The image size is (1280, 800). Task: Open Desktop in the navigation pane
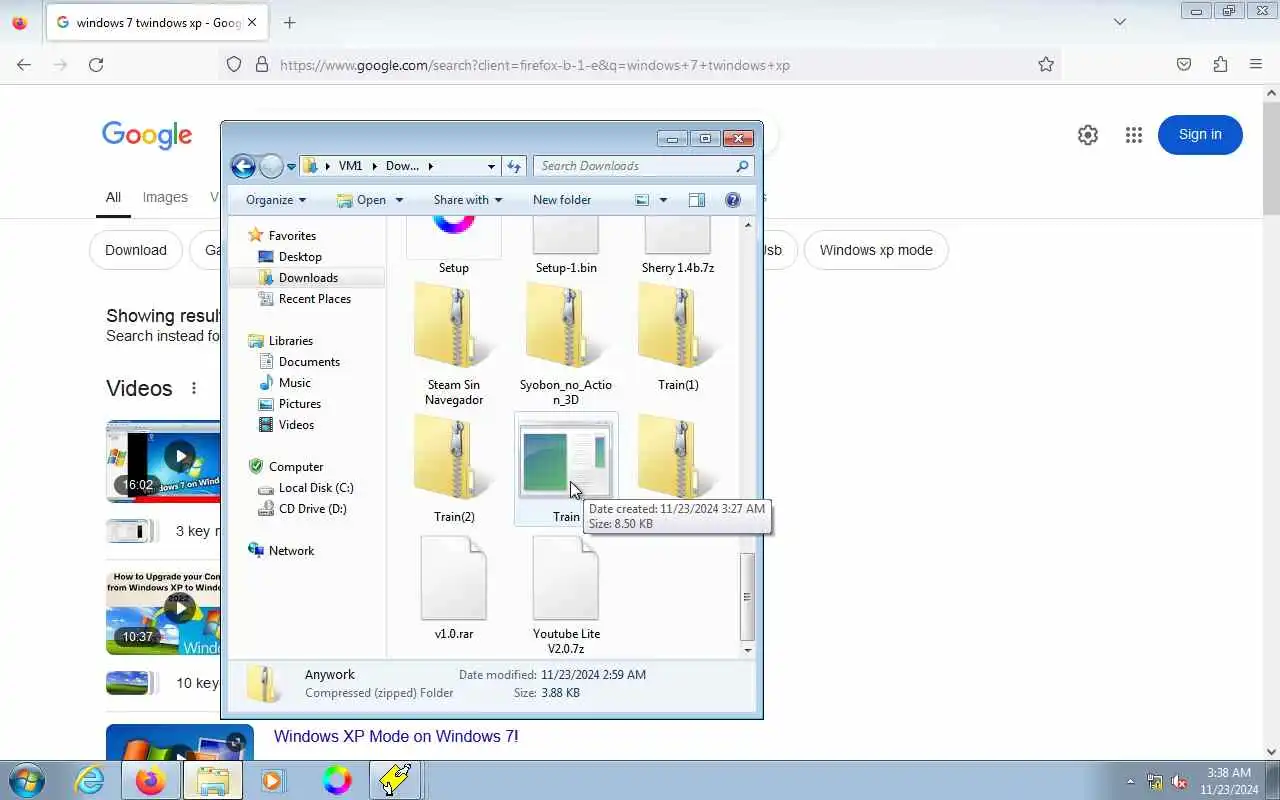point(300,257)
